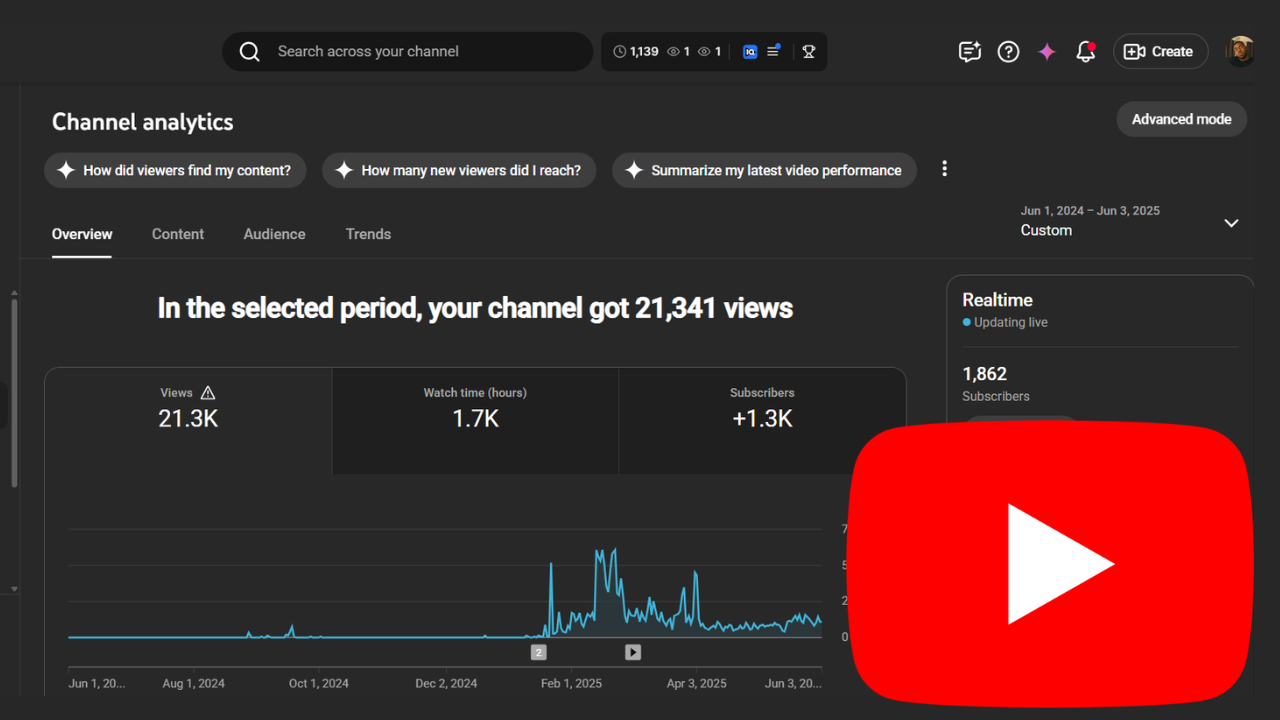Click the left vertical scrollbar thumb
Viewport: 1280px width, 720px height.
(x=14, y=393)
